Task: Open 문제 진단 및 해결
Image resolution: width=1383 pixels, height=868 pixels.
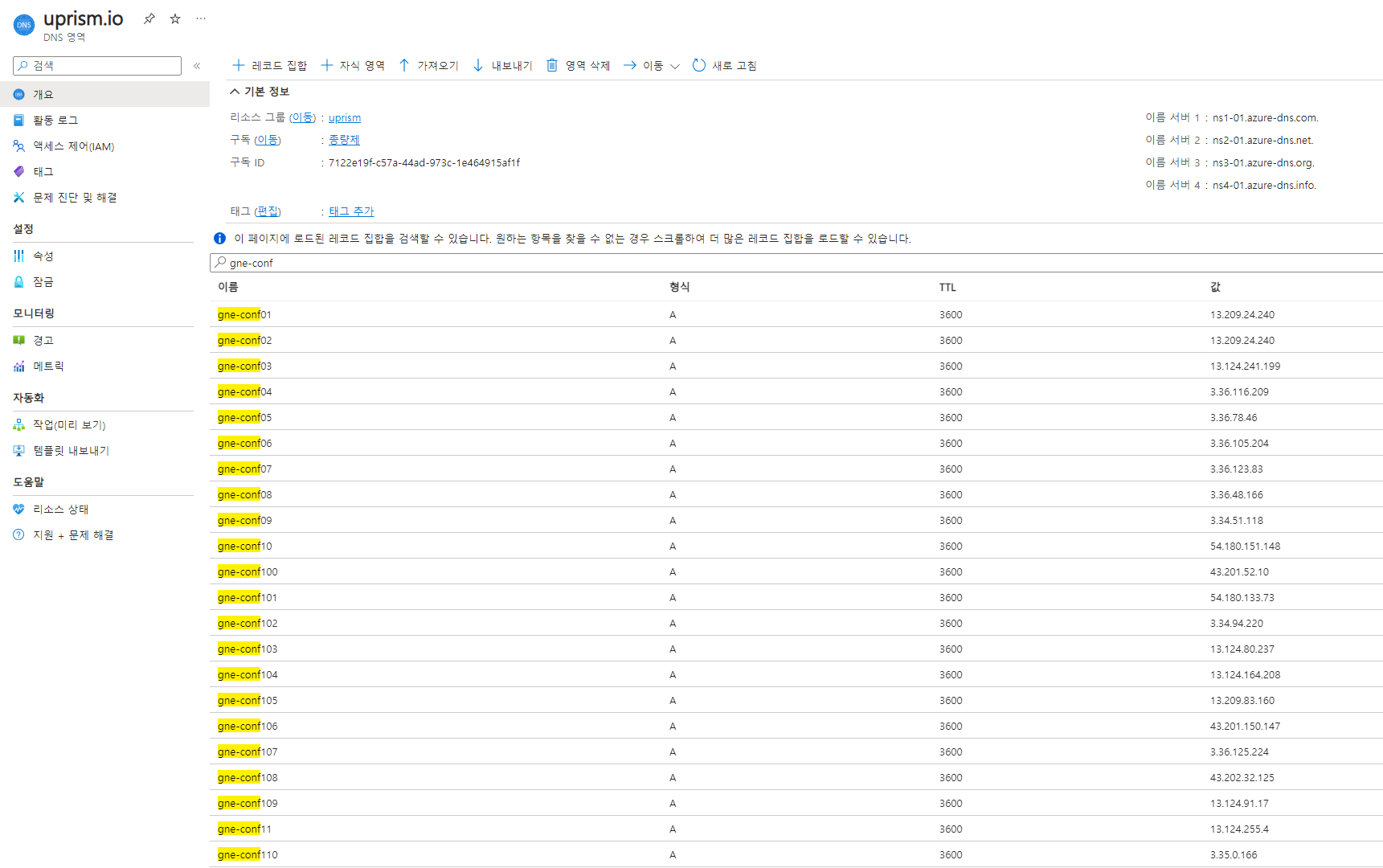Action: [x=104, y=197]
